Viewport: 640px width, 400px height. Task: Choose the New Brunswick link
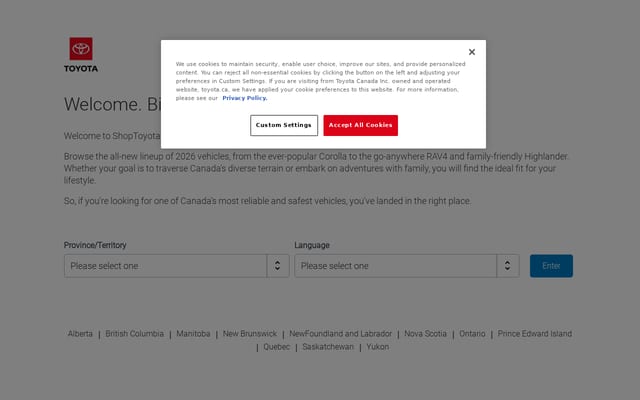pyautogui.click(x=250, y=333)
